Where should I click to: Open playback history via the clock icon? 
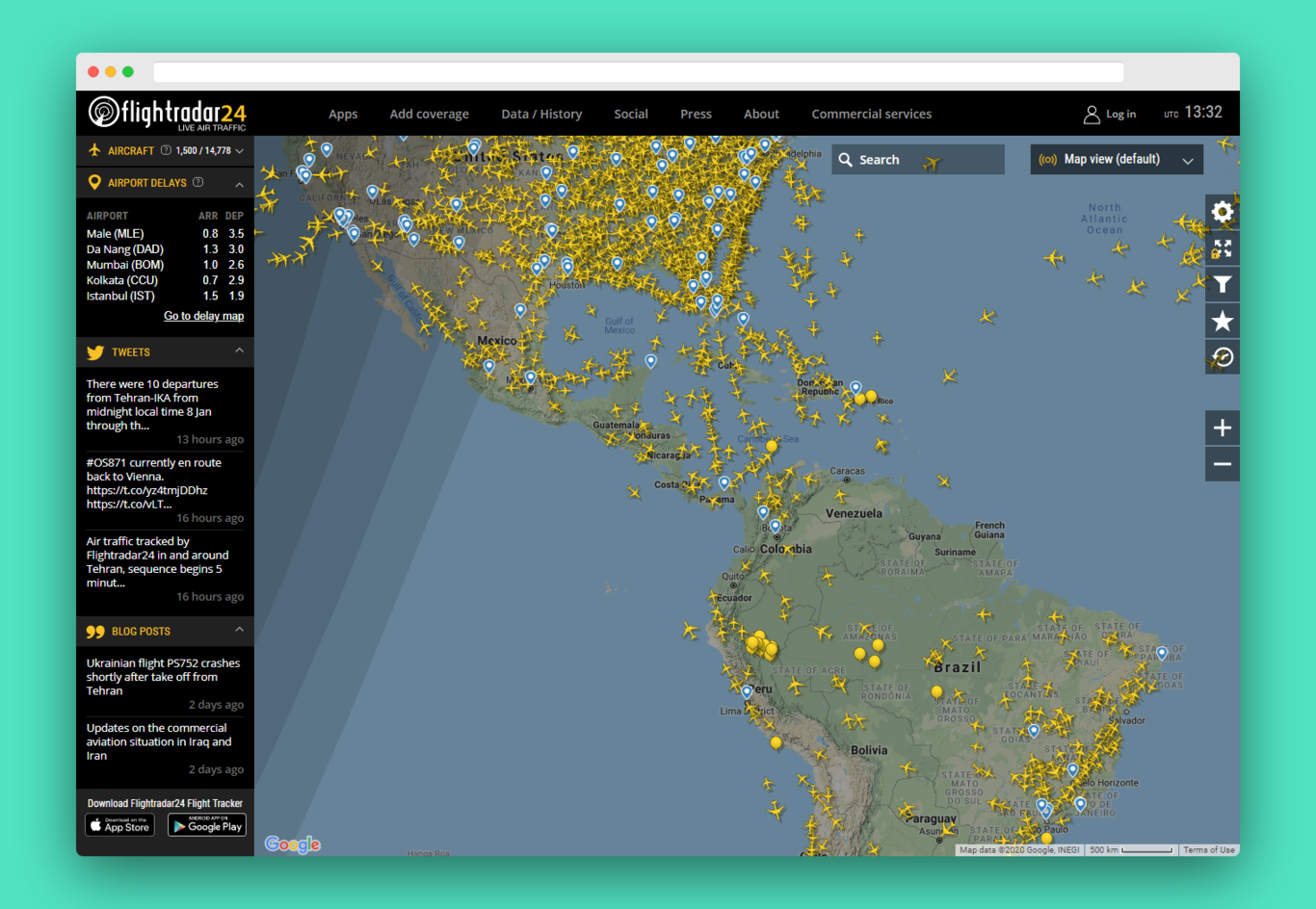click(1222, 356)
